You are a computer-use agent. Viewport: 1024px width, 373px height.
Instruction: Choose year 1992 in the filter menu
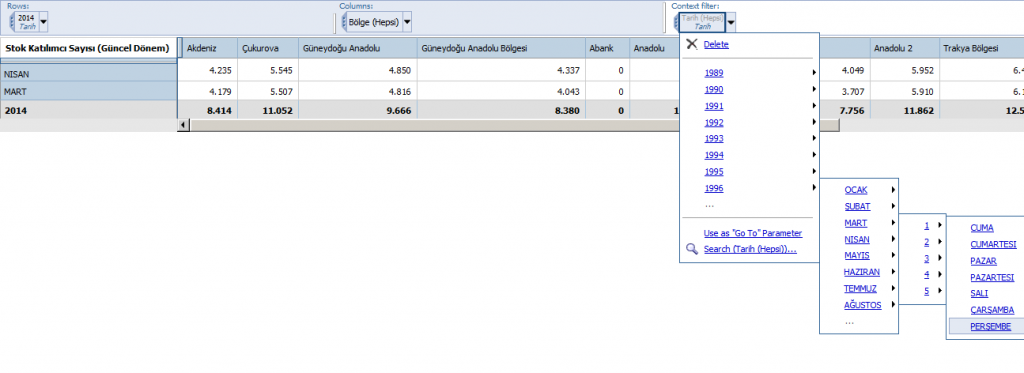(x=714, y=122)
